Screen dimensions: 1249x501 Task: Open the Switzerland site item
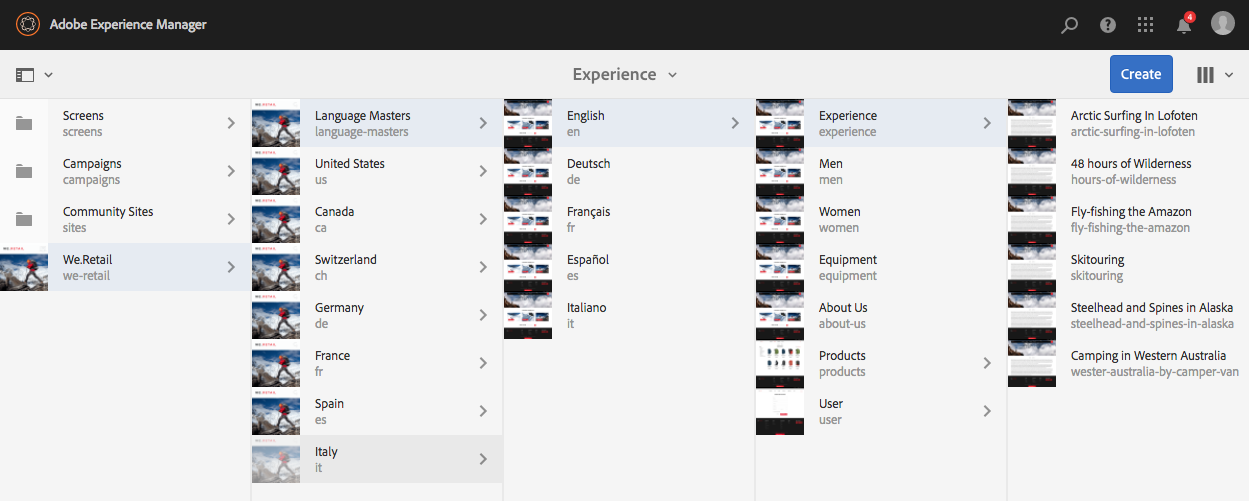point(346,267)
